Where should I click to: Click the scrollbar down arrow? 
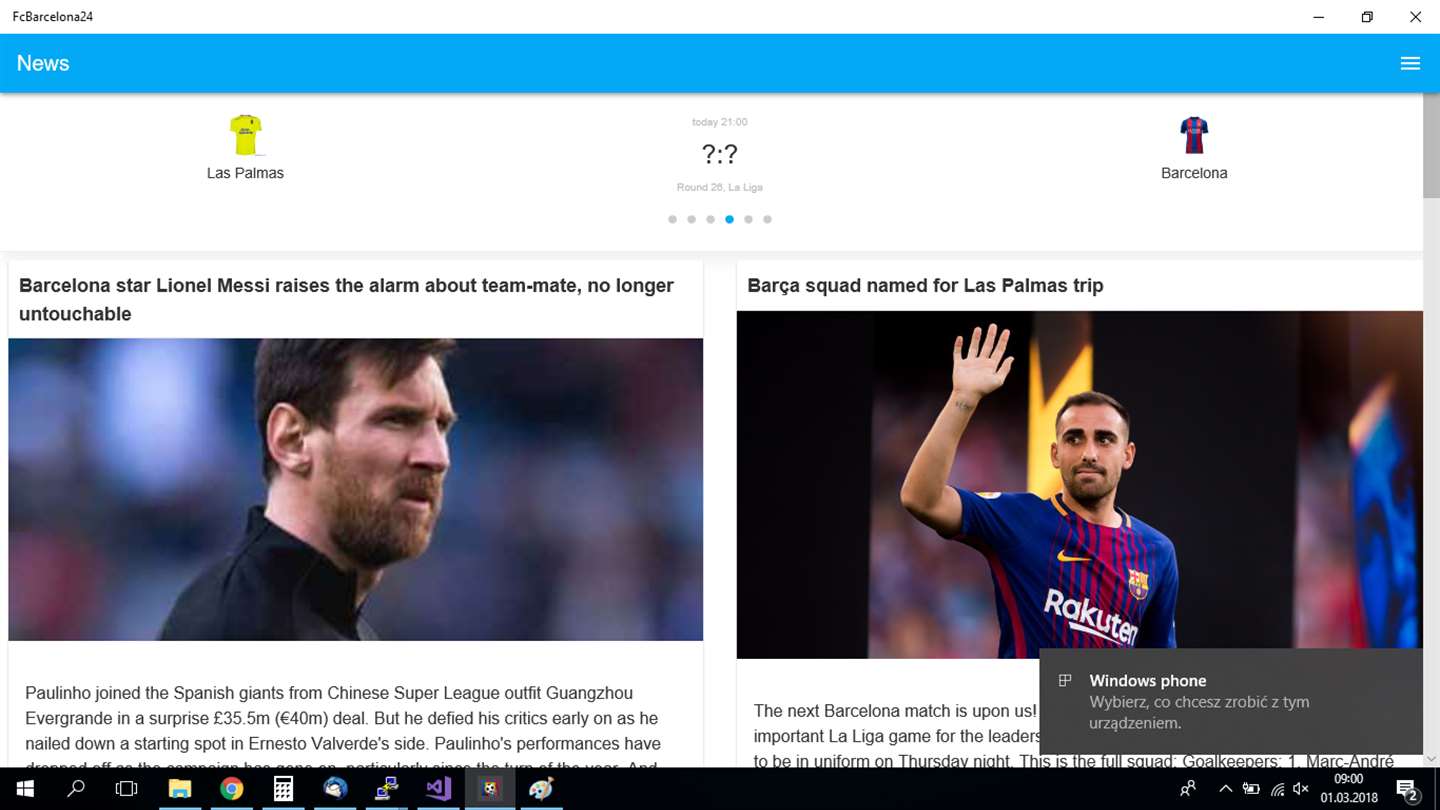(1431, 759)
